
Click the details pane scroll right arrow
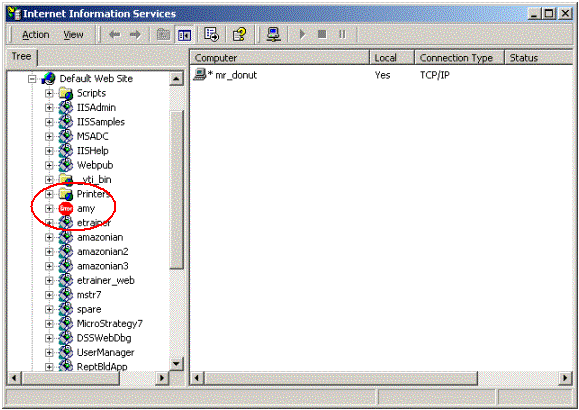[565, 378]
